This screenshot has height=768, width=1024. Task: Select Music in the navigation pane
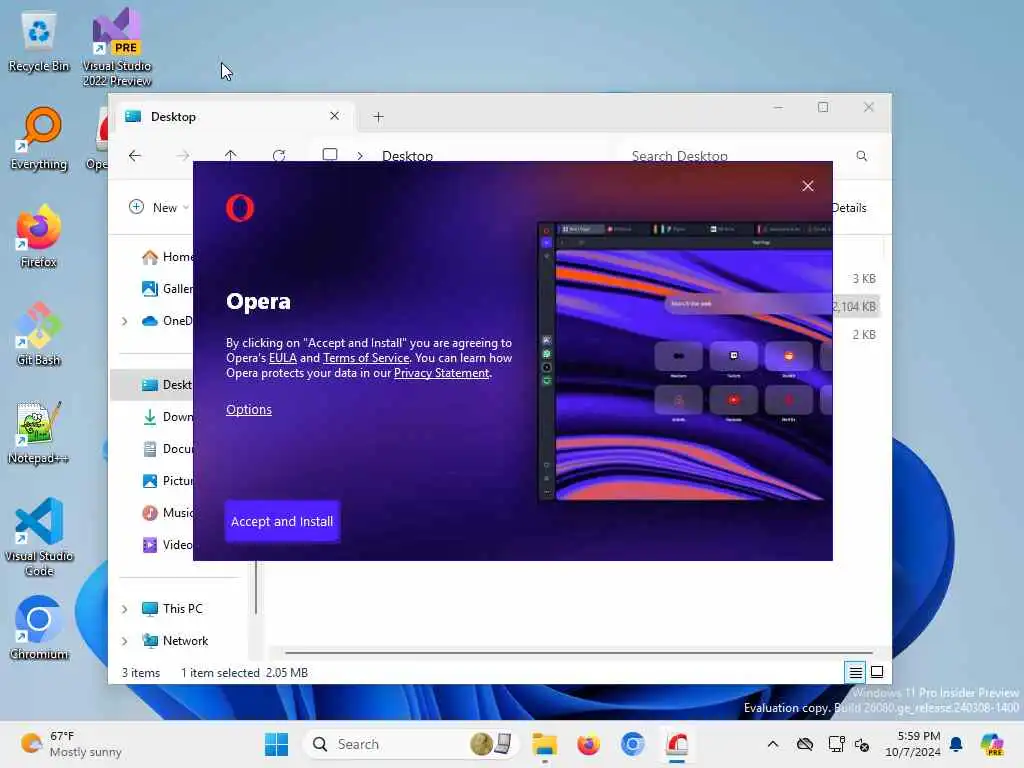[x=167, y=513]
